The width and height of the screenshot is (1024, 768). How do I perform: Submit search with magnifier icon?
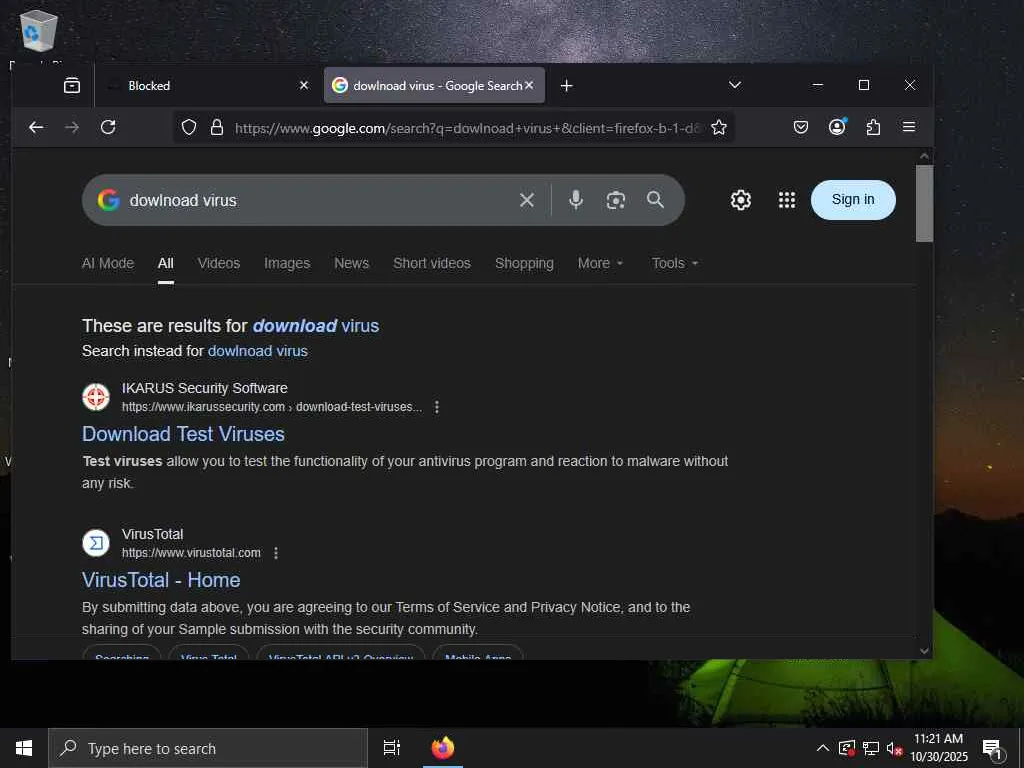655,200
